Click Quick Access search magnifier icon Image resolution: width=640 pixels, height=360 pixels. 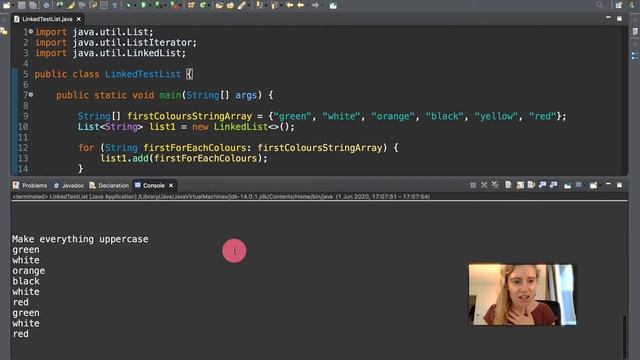tap(599, 5)
